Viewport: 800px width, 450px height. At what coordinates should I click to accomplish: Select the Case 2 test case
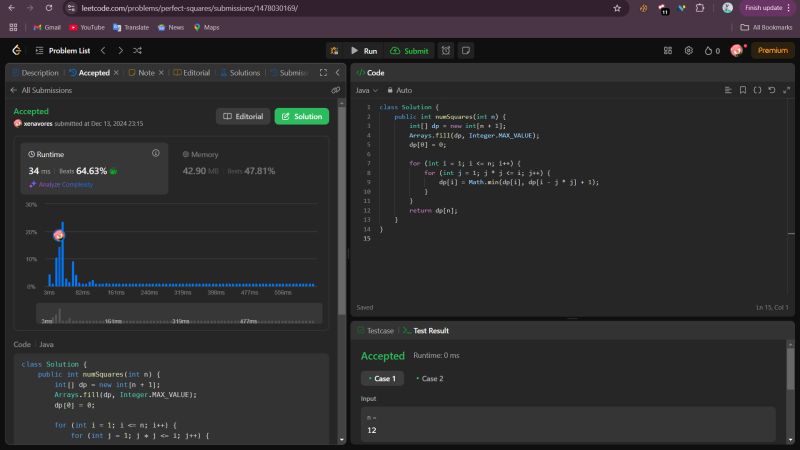tap(431, 378)
